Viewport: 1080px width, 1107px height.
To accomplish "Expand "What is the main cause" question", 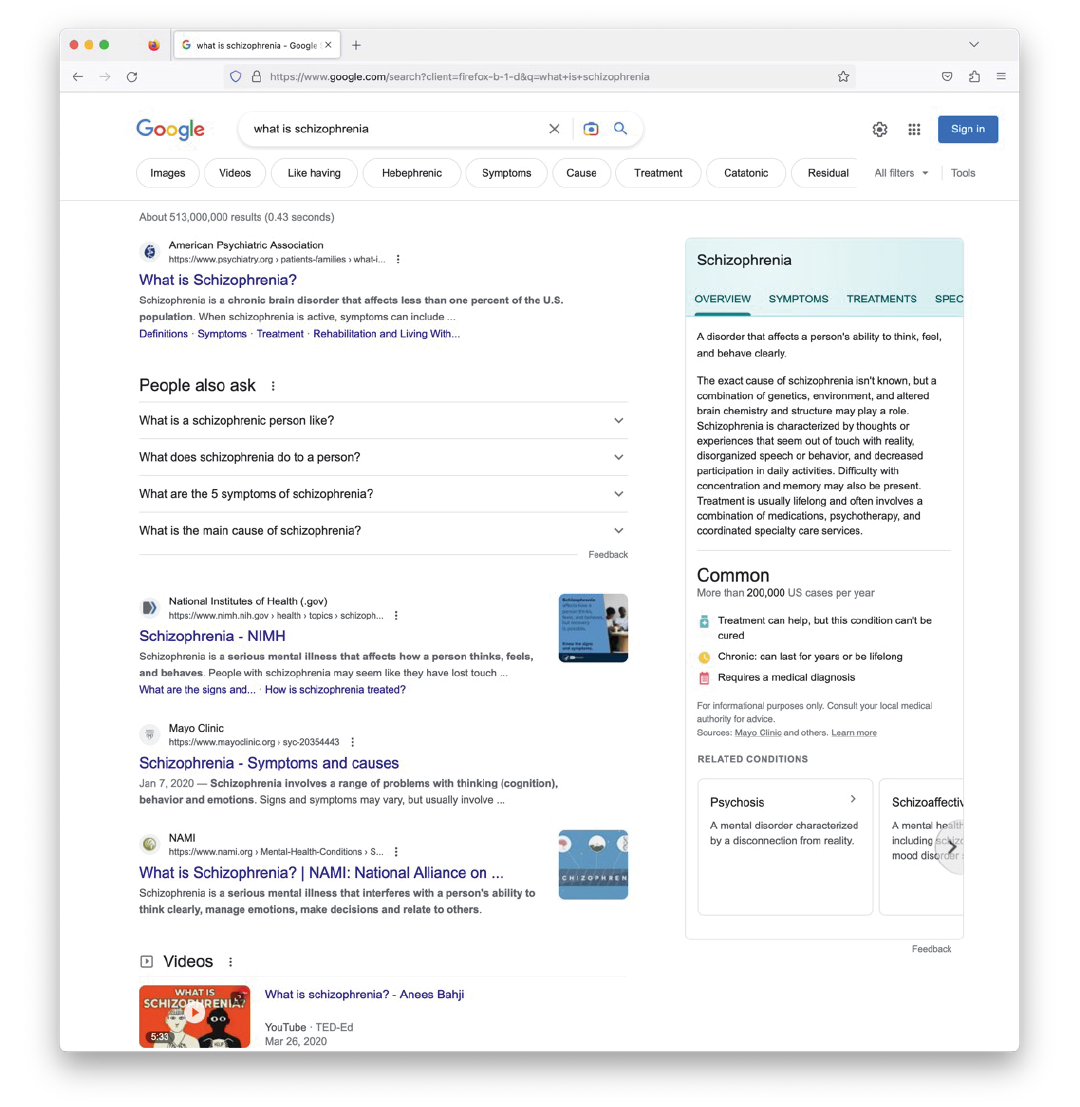I will (x=383, y=531).
